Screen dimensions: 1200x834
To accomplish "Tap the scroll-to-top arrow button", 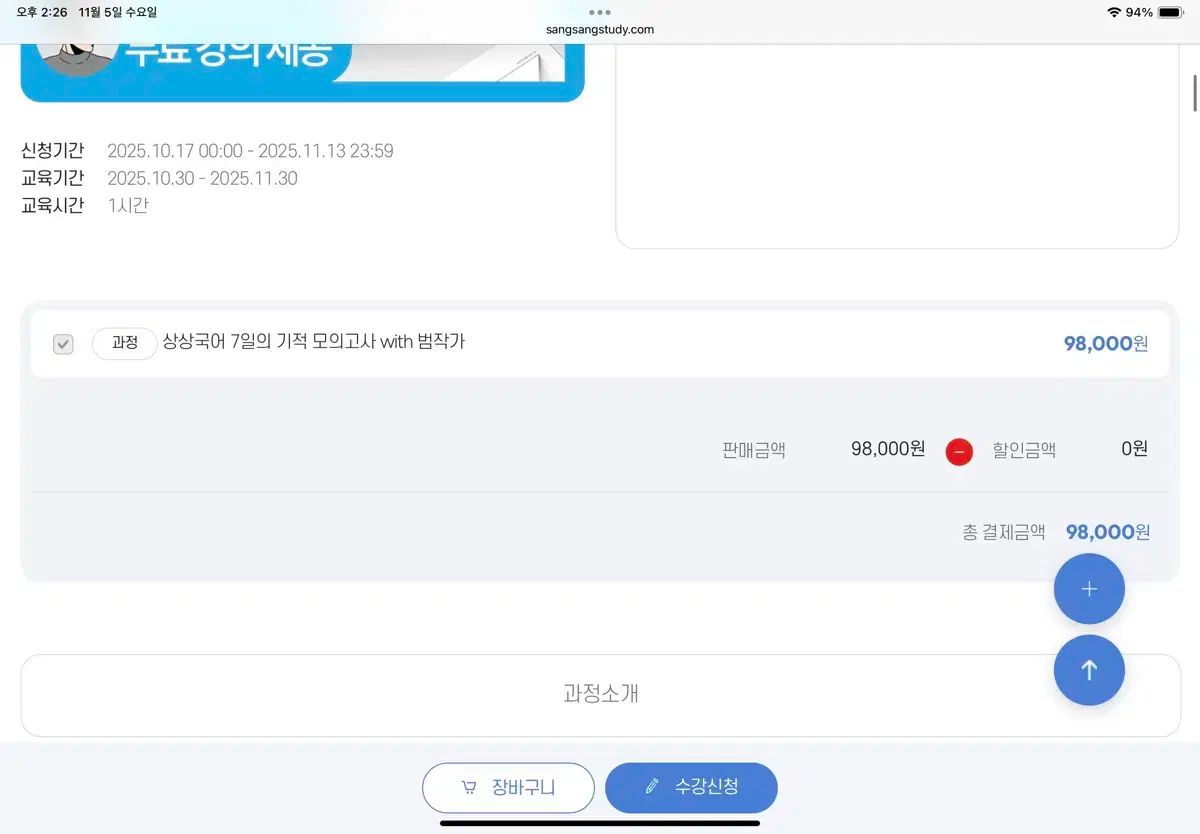I will point(1089,670).
